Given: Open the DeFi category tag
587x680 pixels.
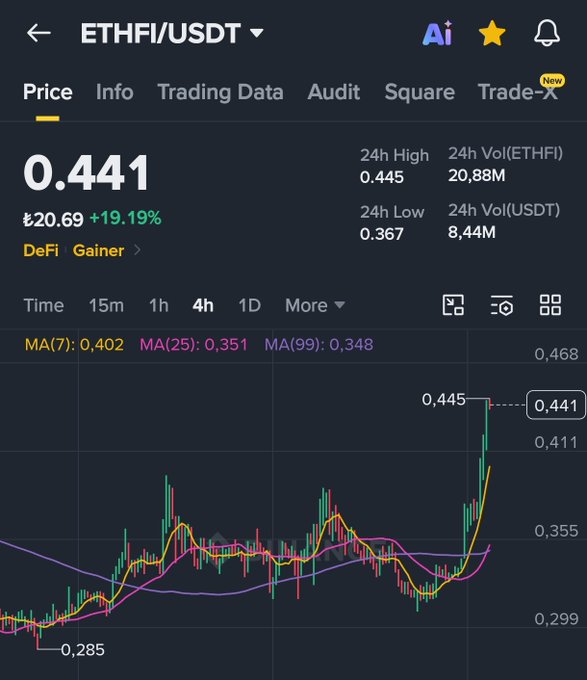Looking at the screenshot, I should point(41,250).
